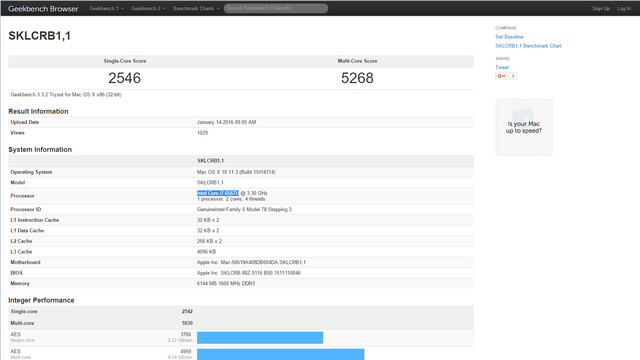Screen dimensions: 640x360
Task: Share the result via Tweet link
Action: click(x=502, y=67)
